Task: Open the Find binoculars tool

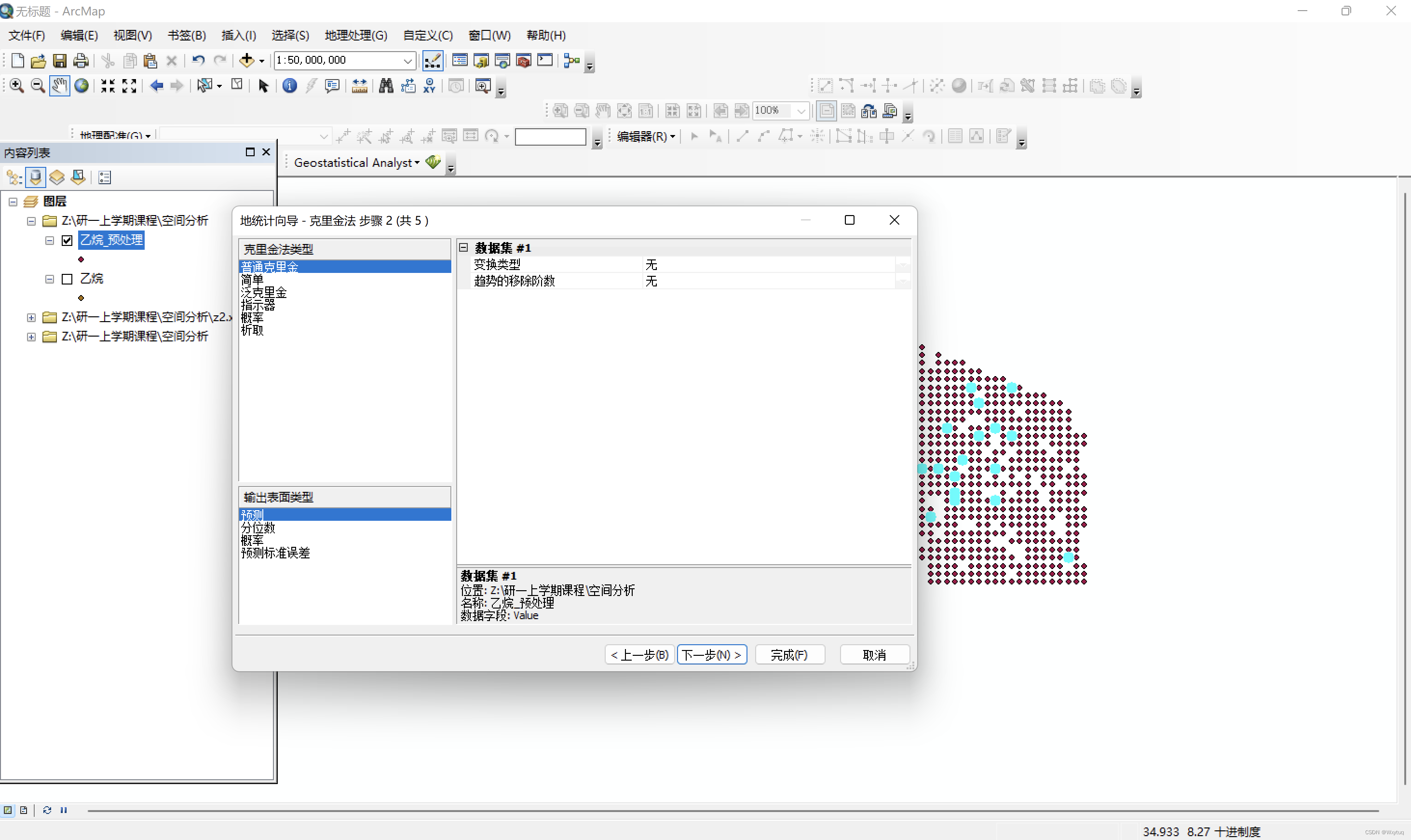Action: pyautogui.click(x=386, y=85)
